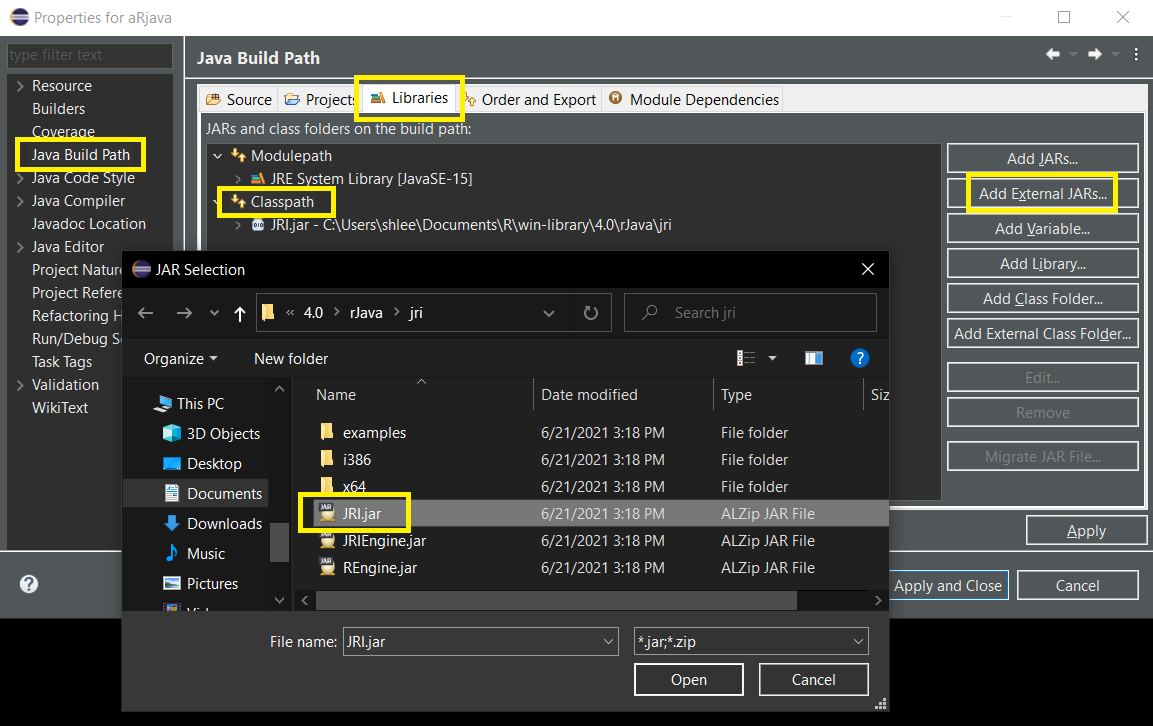This screenshot has height=726, width=1153.
Task: Open 3D Objects in navigation pane
Action: (212, 433)
